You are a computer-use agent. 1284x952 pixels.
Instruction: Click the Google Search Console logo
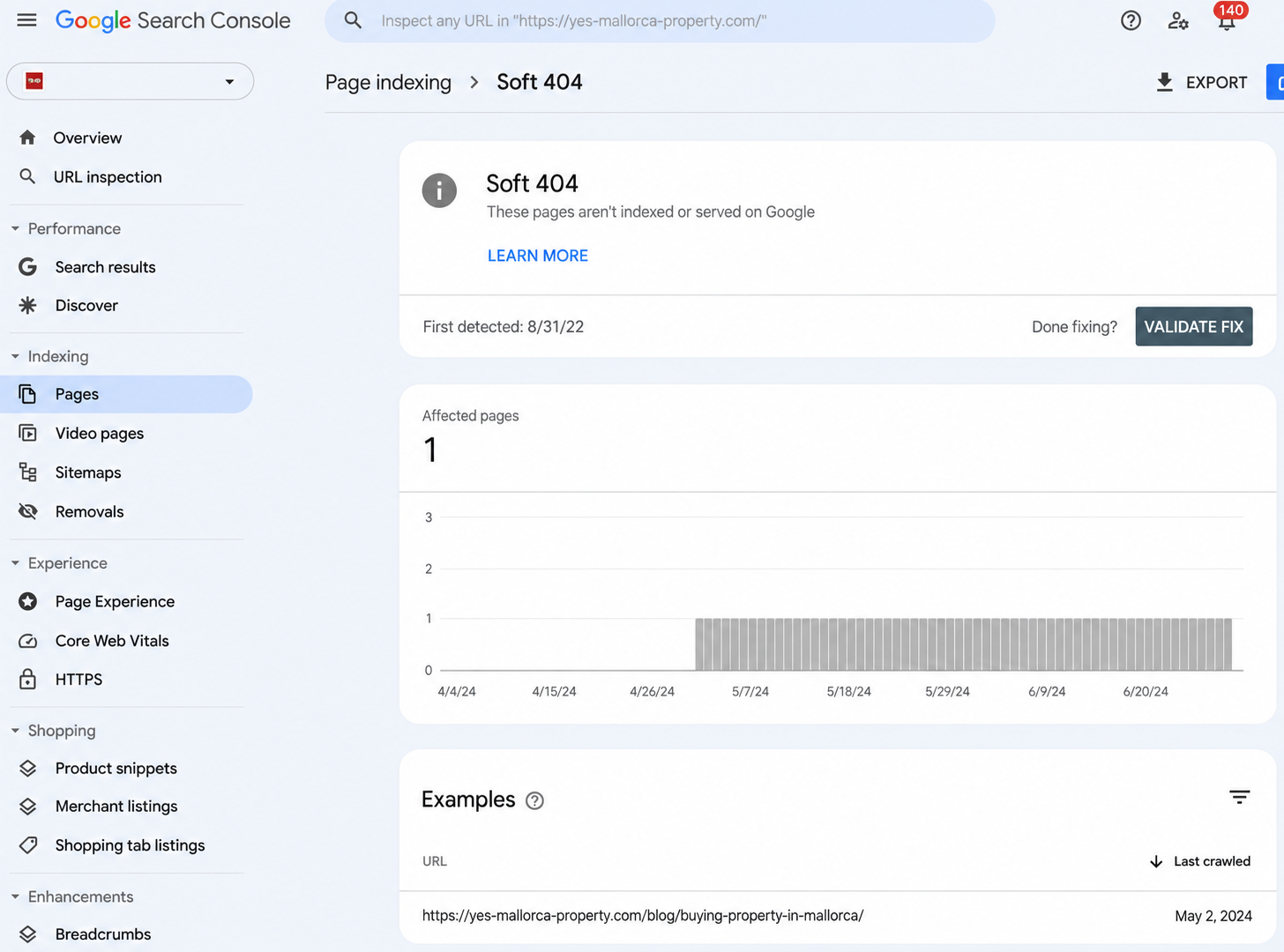173,20
